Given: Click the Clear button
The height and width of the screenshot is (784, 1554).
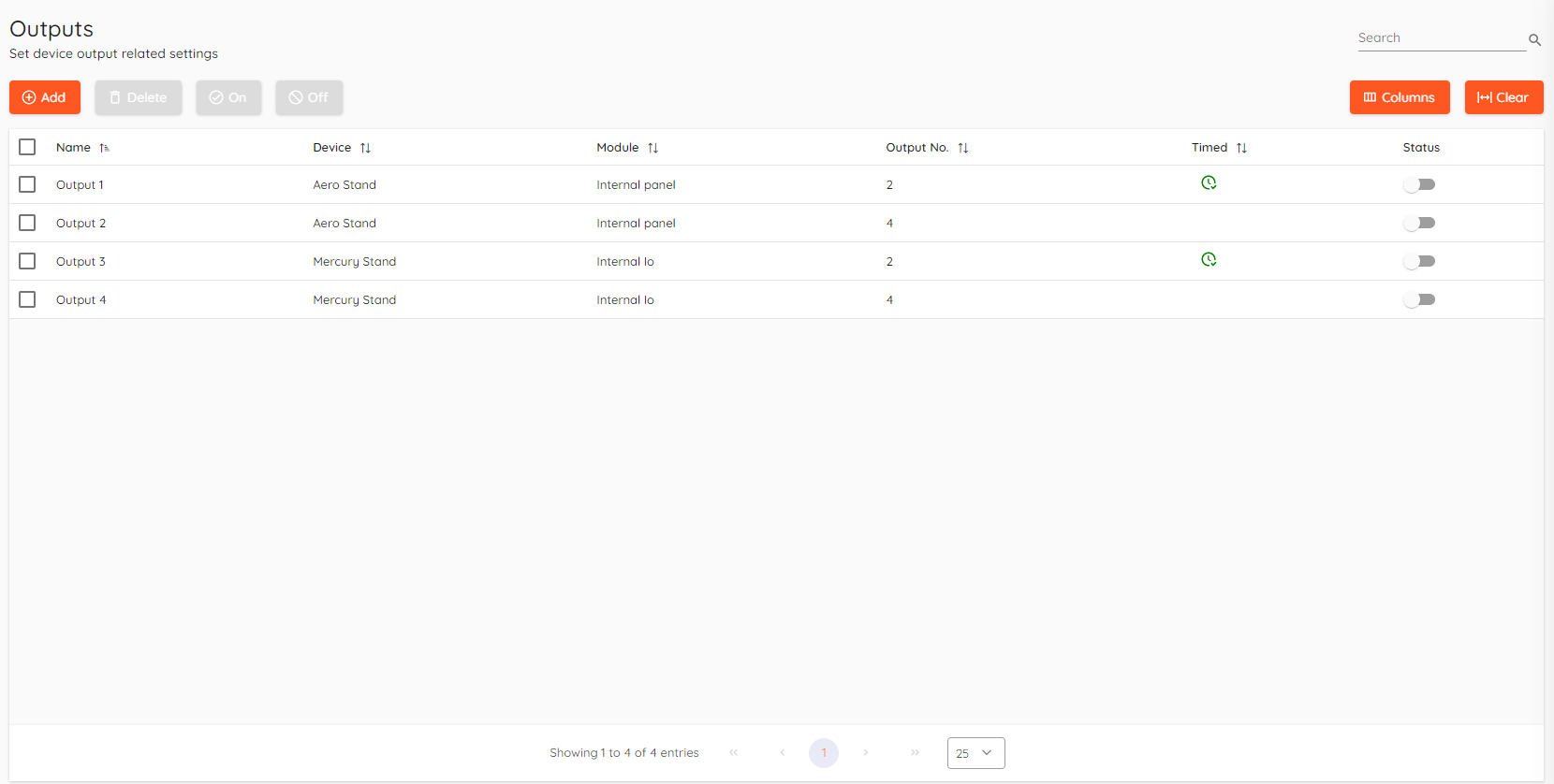Looking at the screenshot, I should [1503, 97].
